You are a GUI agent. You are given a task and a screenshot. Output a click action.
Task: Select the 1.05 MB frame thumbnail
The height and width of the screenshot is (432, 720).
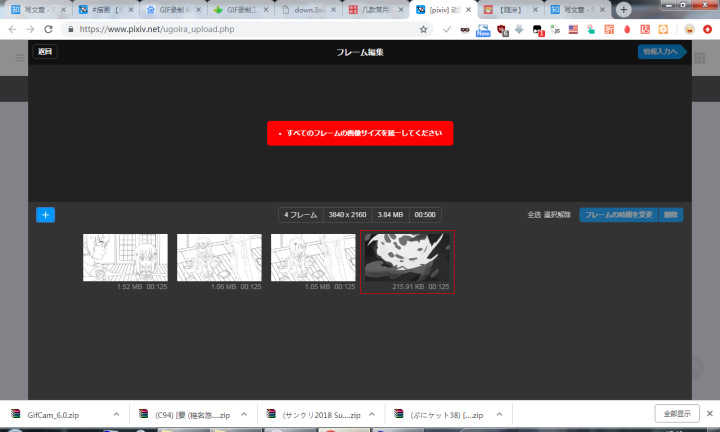click(313, 258)
